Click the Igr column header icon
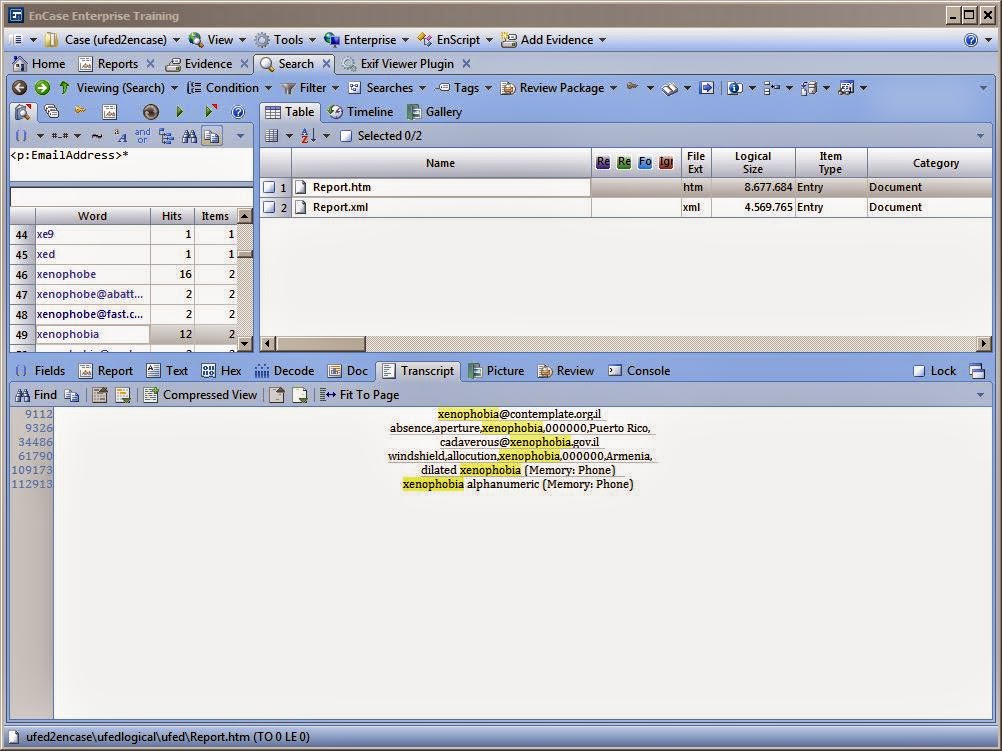The height and width of the screenshot is (751, 1002). (666, 162)
